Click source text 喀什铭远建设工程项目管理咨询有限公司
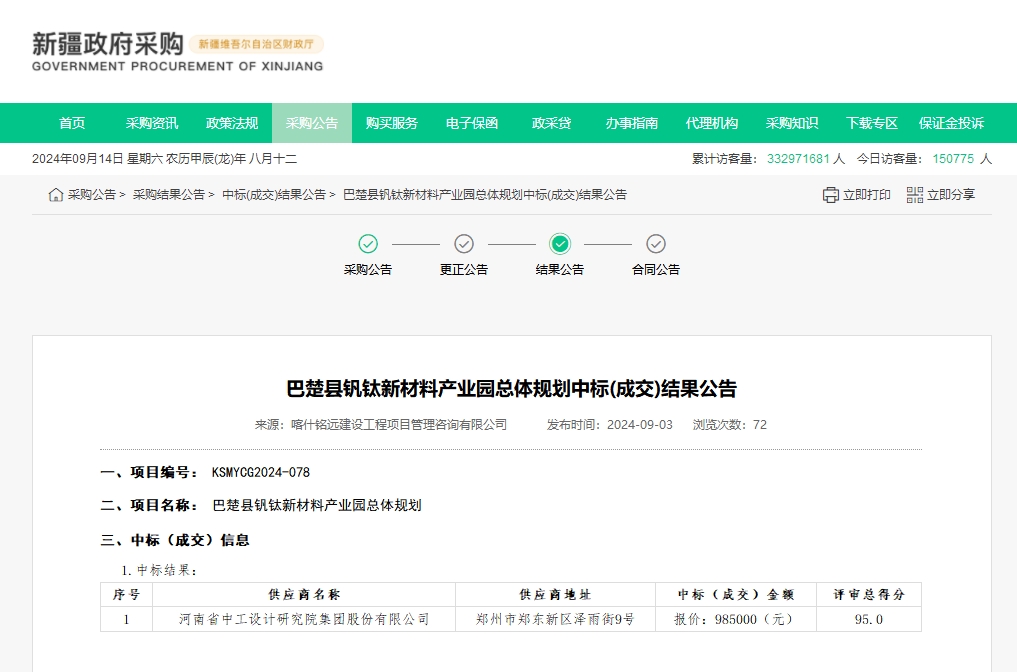This screenshot has width=1017, height=672. 399,425
